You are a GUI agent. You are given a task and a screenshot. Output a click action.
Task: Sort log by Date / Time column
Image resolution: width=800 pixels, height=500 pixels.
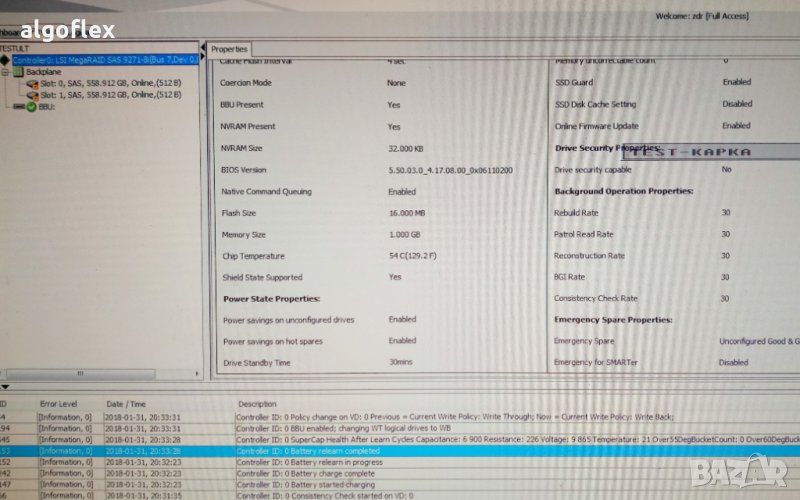click(127, 403)
